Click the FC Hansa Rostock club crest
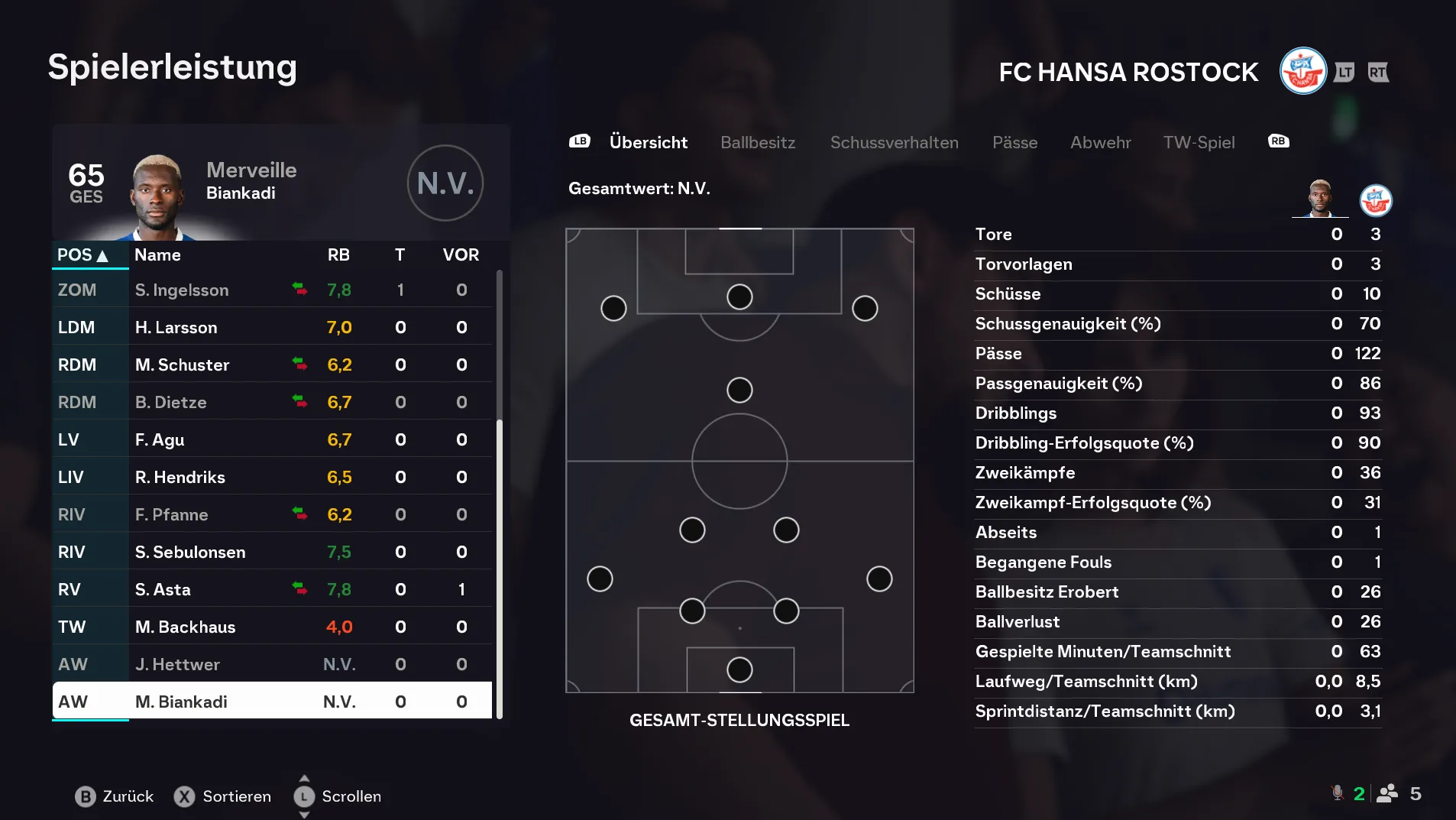This screenshot has width=1456, height=820. pos(1302,71)
